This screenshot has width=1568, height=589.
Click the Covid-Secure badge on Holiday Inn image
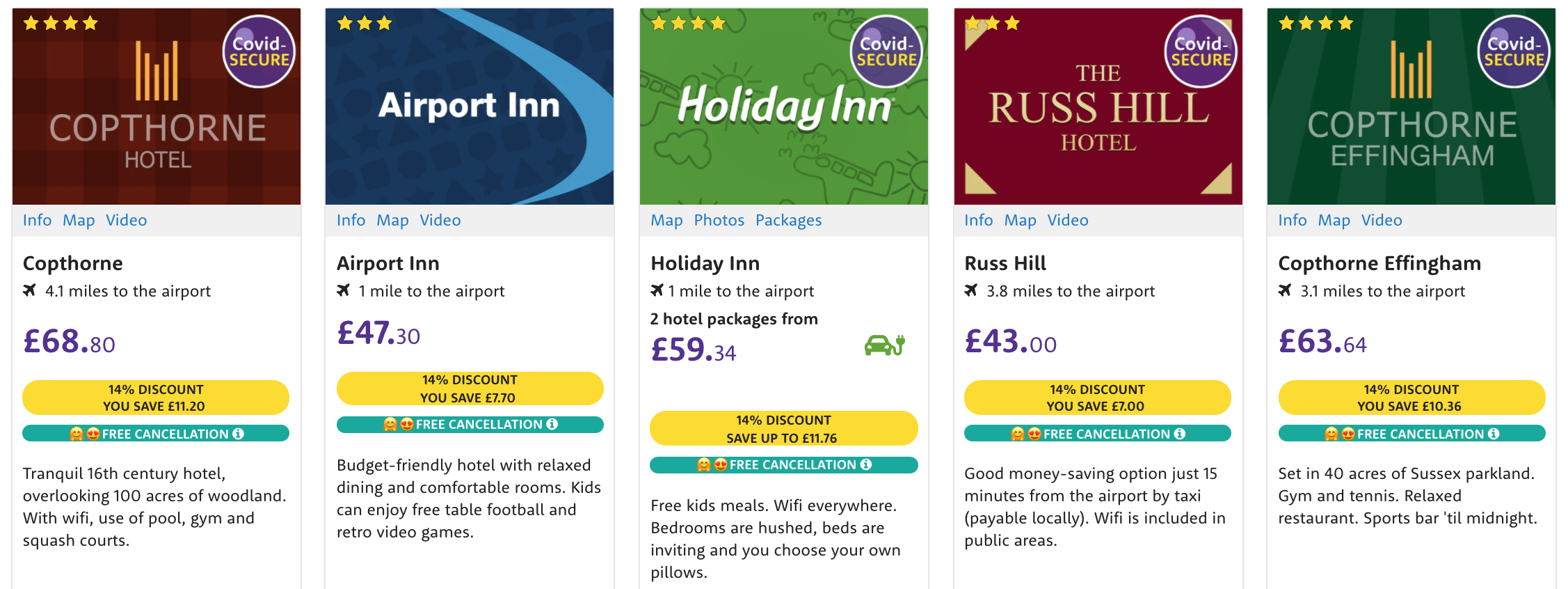pyautogui.click(x=886, y=52)
